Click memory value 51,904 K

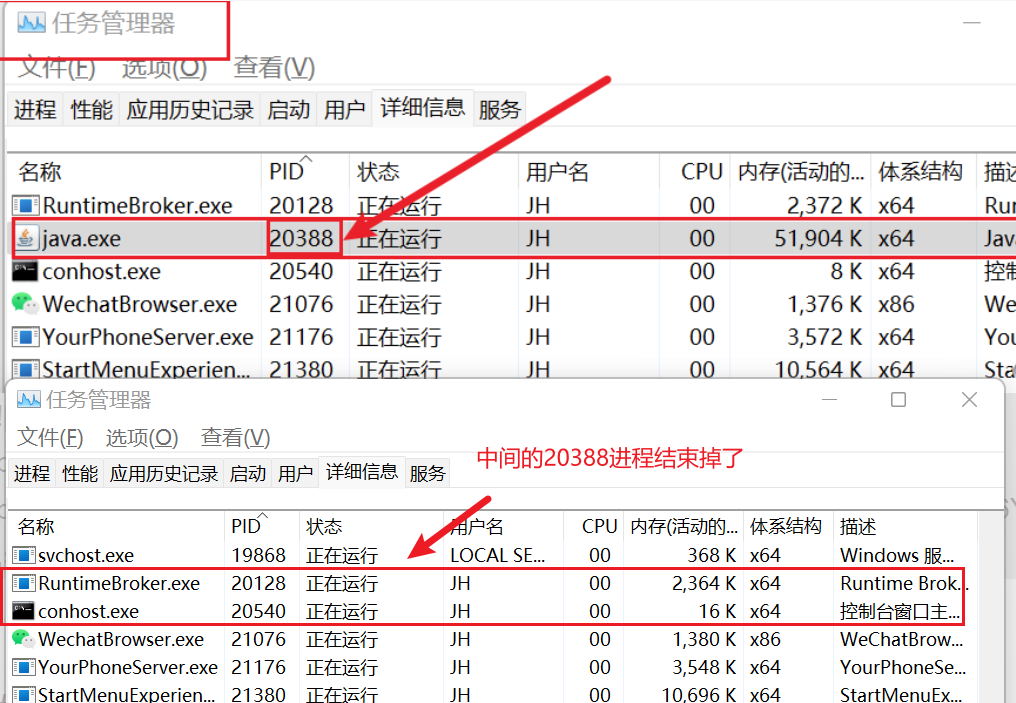[x=818, y=238]
